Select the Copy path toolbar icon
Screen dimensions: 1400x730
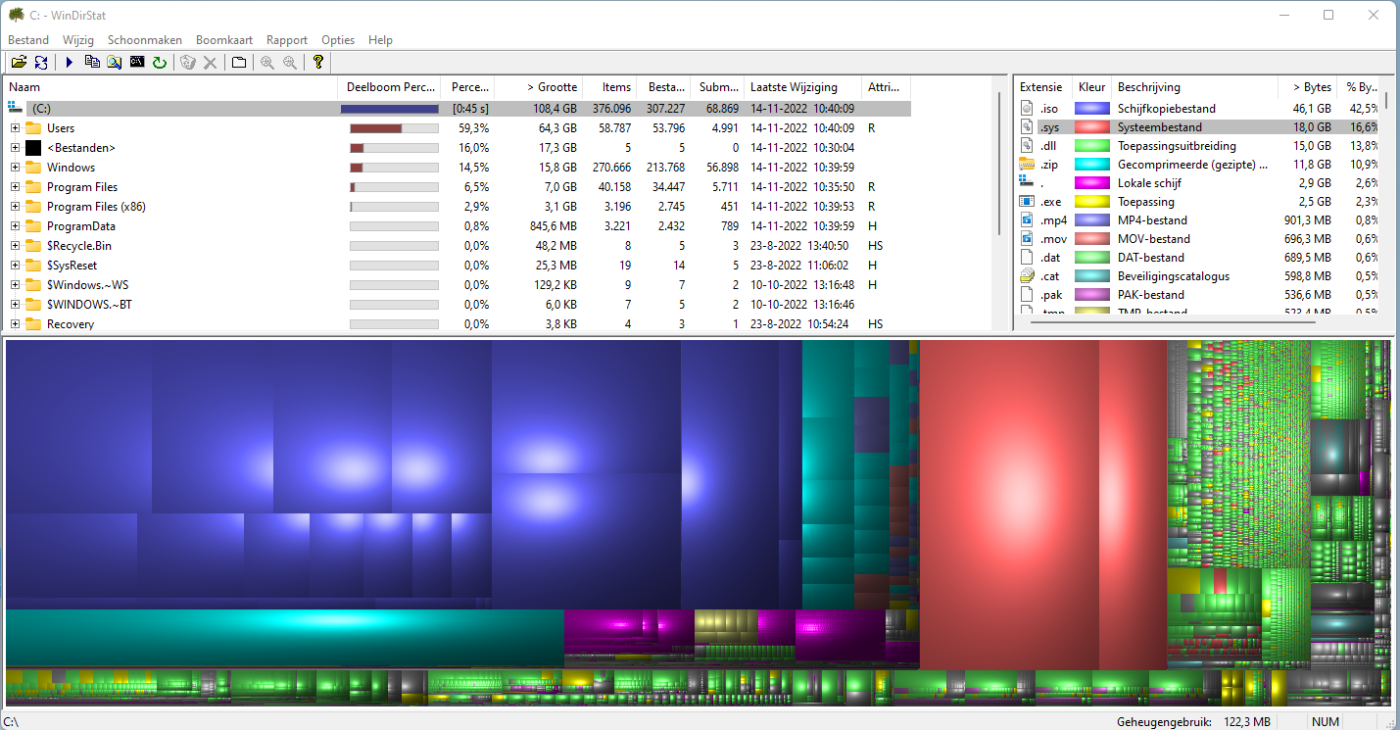pyautogui.click(x=92, y=61)
